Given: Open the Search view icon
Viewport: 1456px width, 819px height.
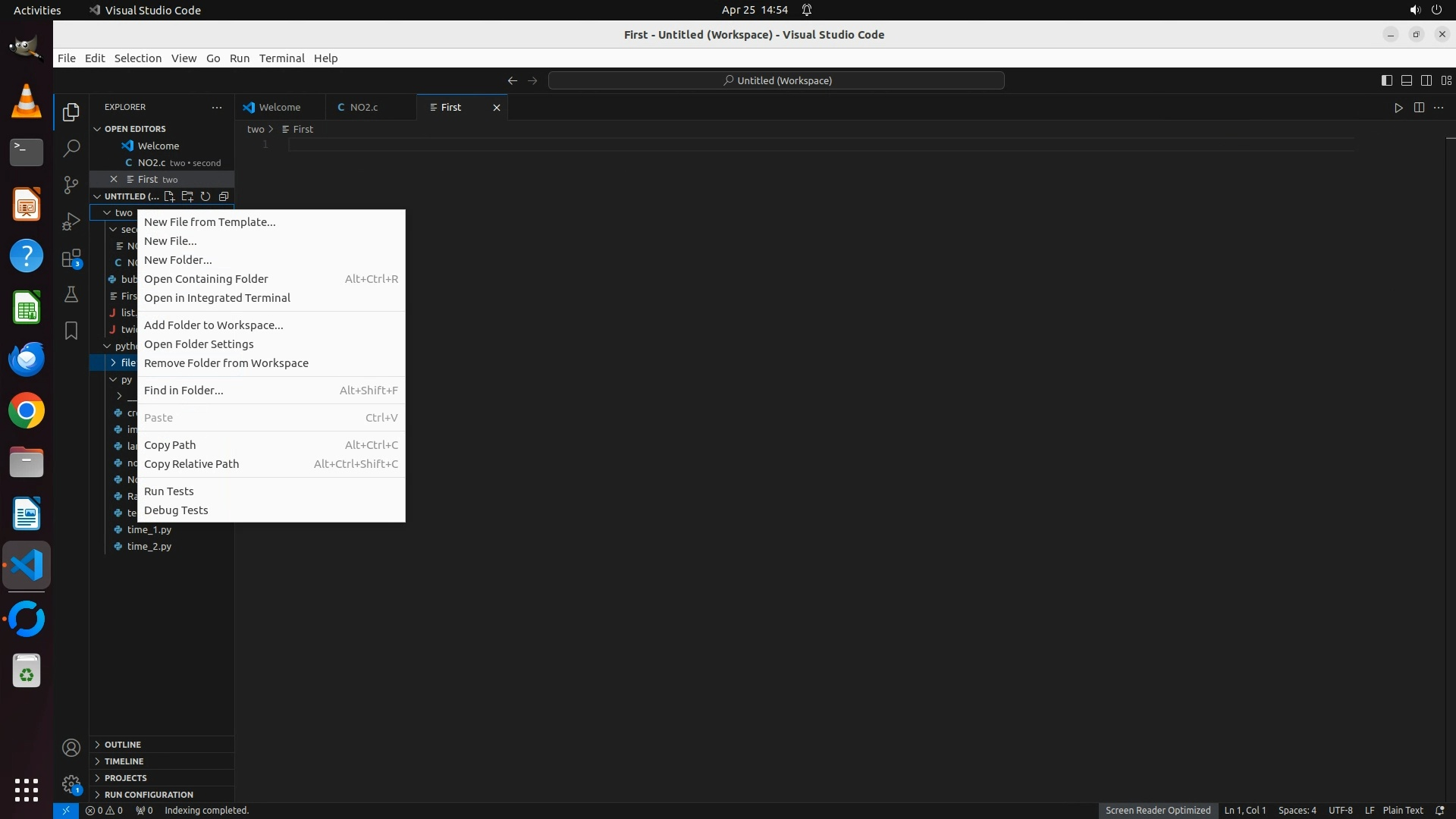Looking at the screenshot, I should click(71, 149).
